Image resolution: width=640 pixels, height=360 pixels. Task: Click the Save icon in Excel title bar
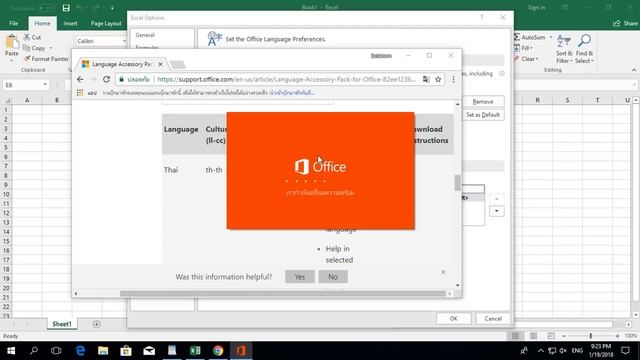66,8
